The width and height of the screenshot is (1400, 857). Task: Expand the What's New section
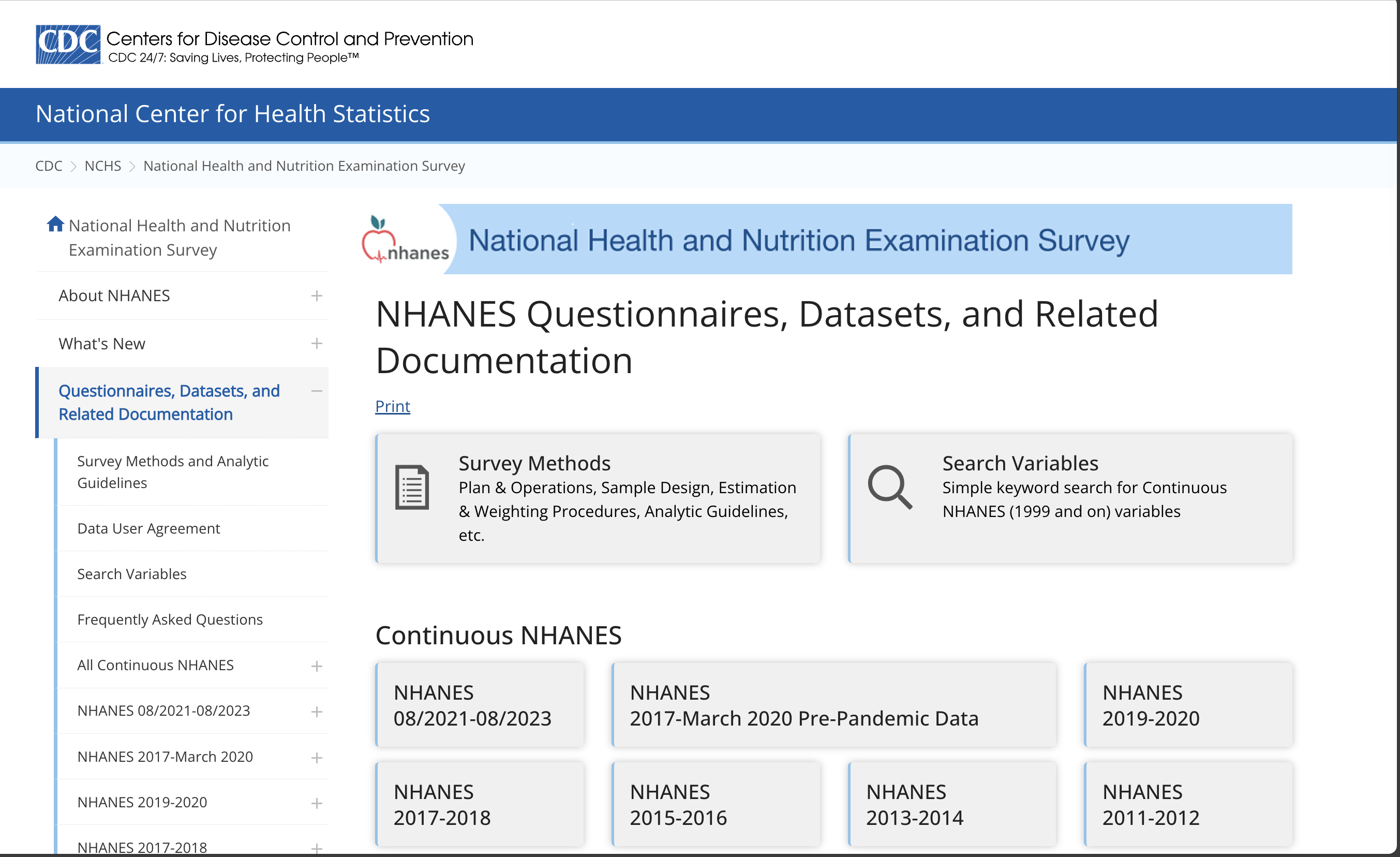317,343
